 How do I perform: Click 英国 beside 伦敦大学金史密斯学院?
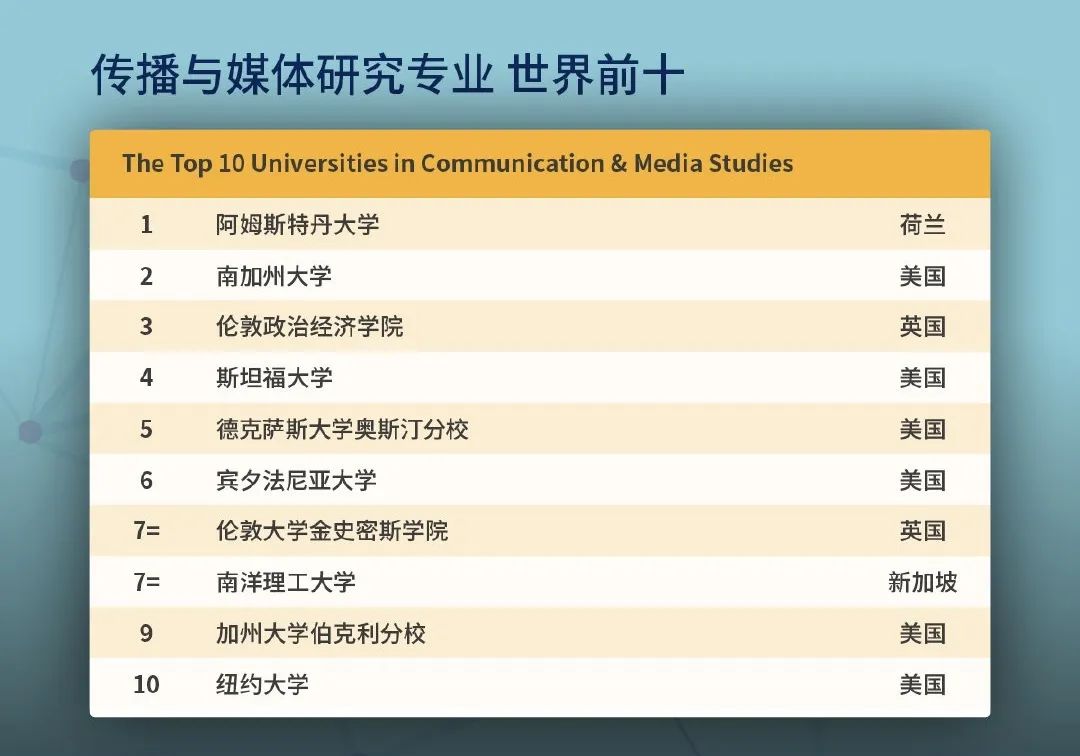(x=922, y=531)
